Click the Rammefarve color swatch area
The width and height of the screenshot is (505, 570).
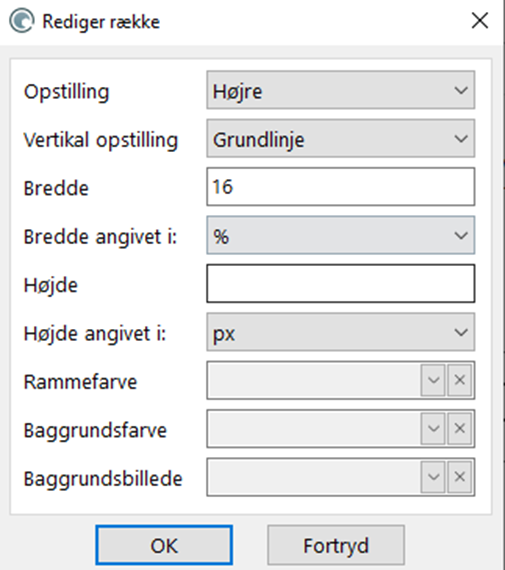pyautogui.click(x=314, y=380)
